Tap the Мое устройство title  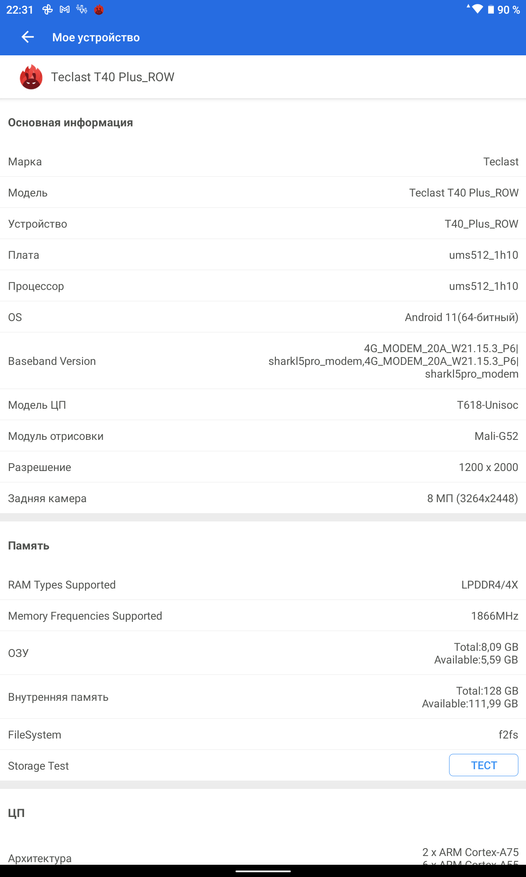coord(96,37)
